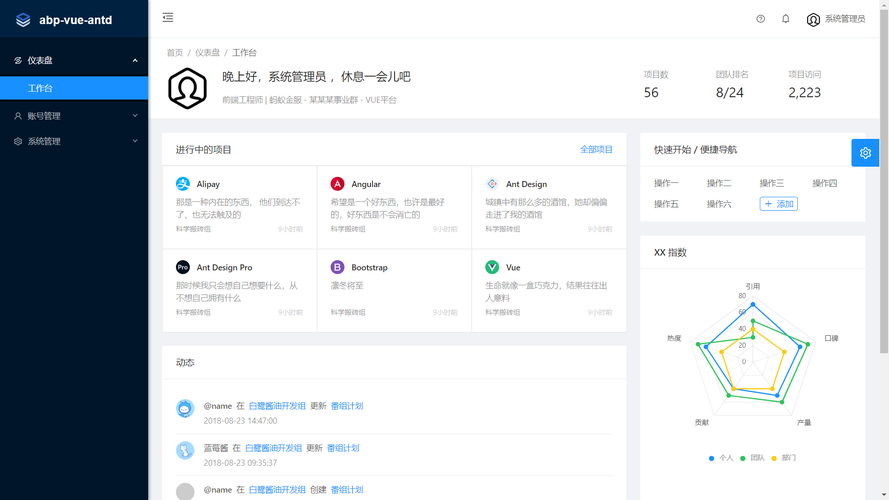Open the 全部项目 link
Viewport: 889px width, 500px height.
(596, 149)
